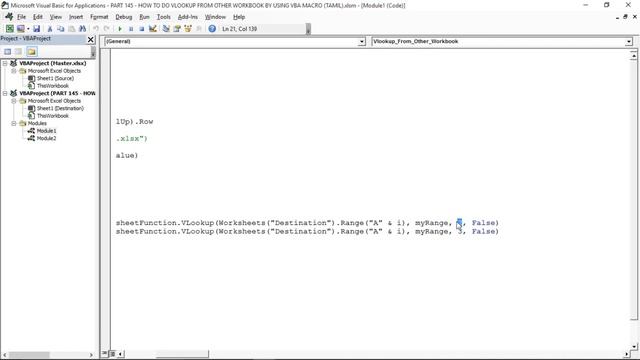Open Visual Basic Help question mark icon

pyautogui.click(x=212, y=29)
